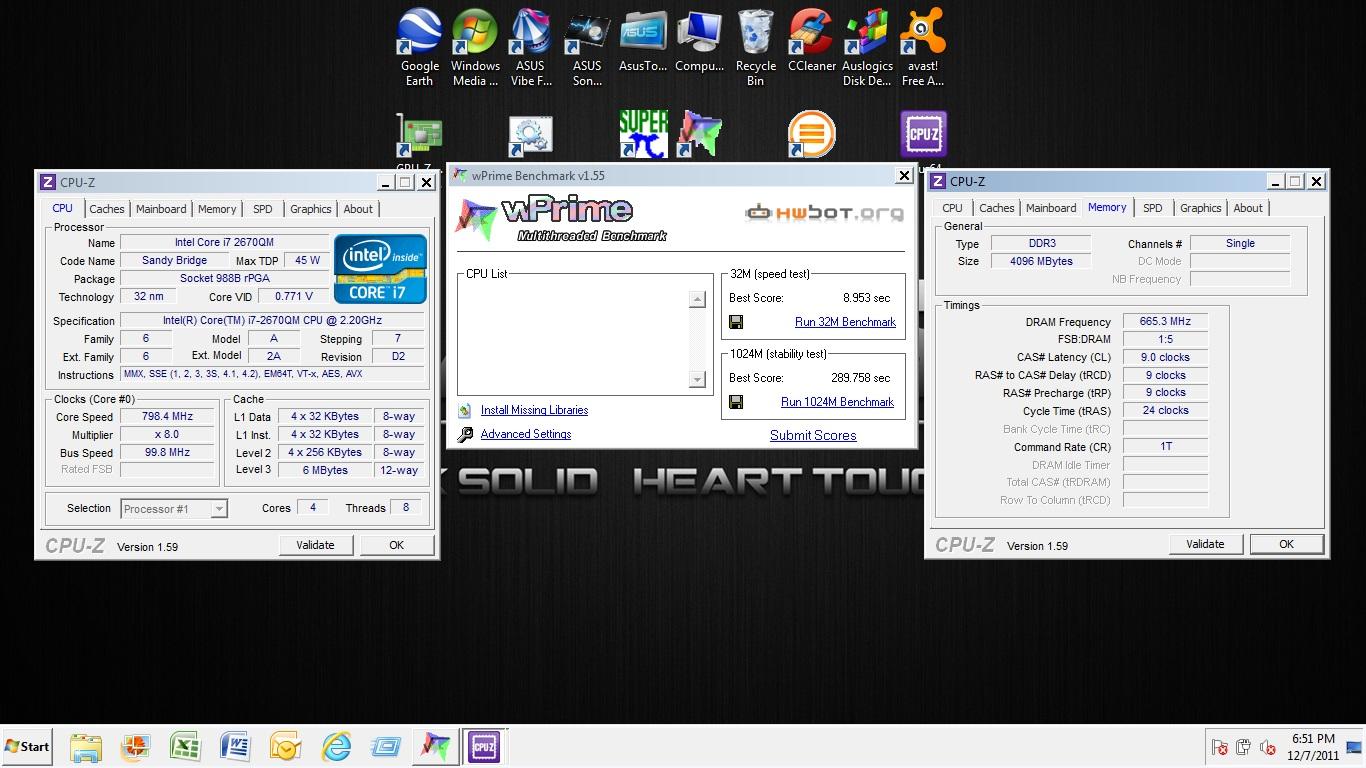Launch the wPrime desktop shortcut
This screenshot has width=1366, height=768.
(699, 135)
